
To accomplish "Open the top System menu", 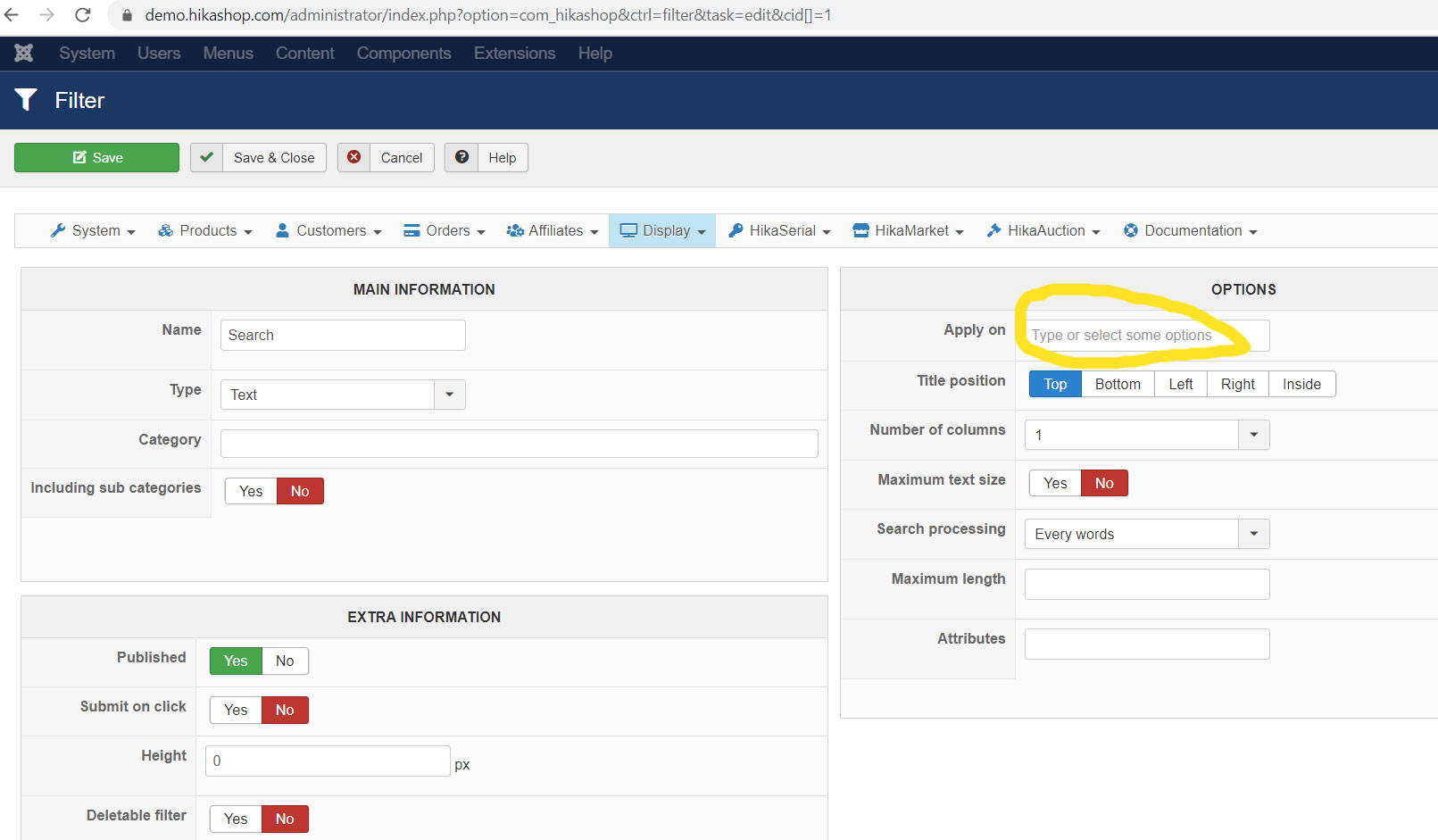I will pos(87,54).
